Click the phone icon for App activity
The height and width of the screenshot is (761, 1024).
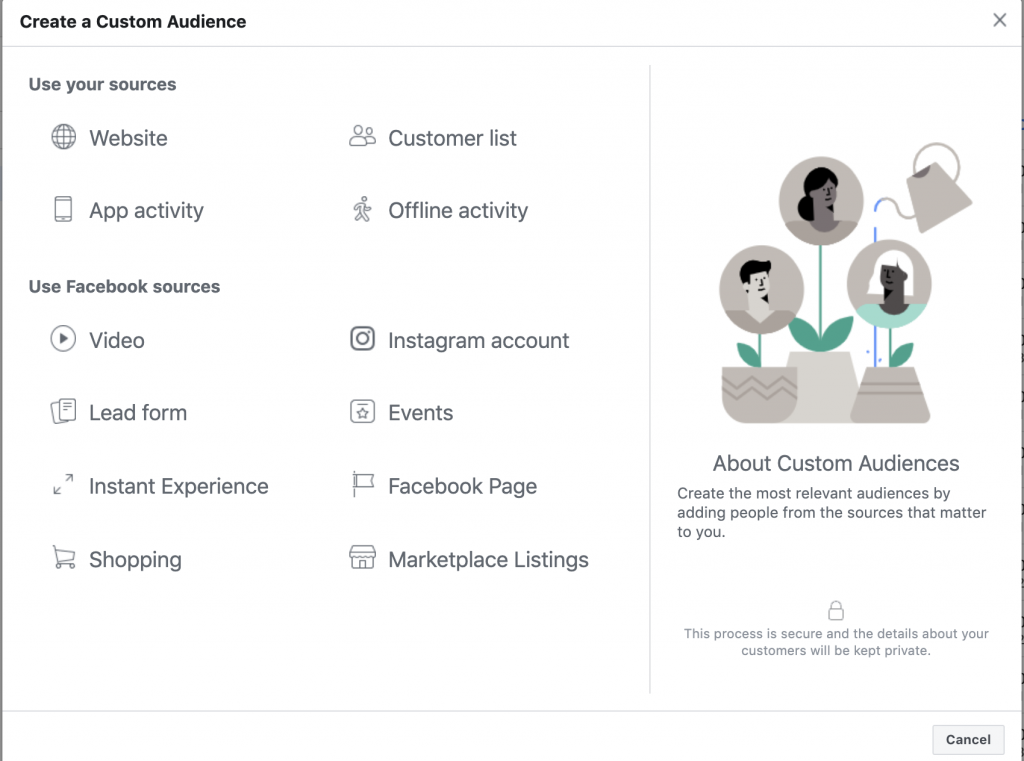(63, 210)
